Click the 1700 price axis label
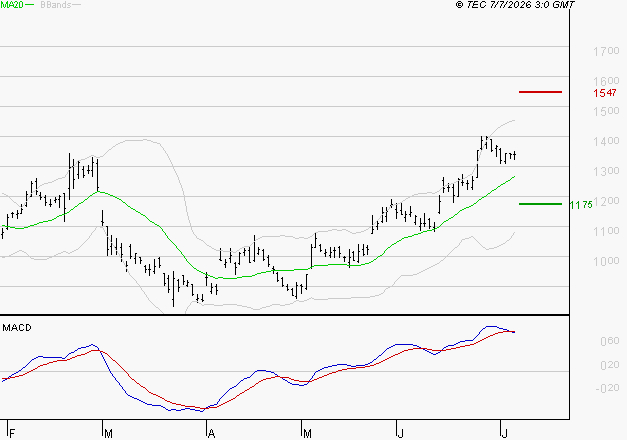627x440 pixels. pos(606,51)
